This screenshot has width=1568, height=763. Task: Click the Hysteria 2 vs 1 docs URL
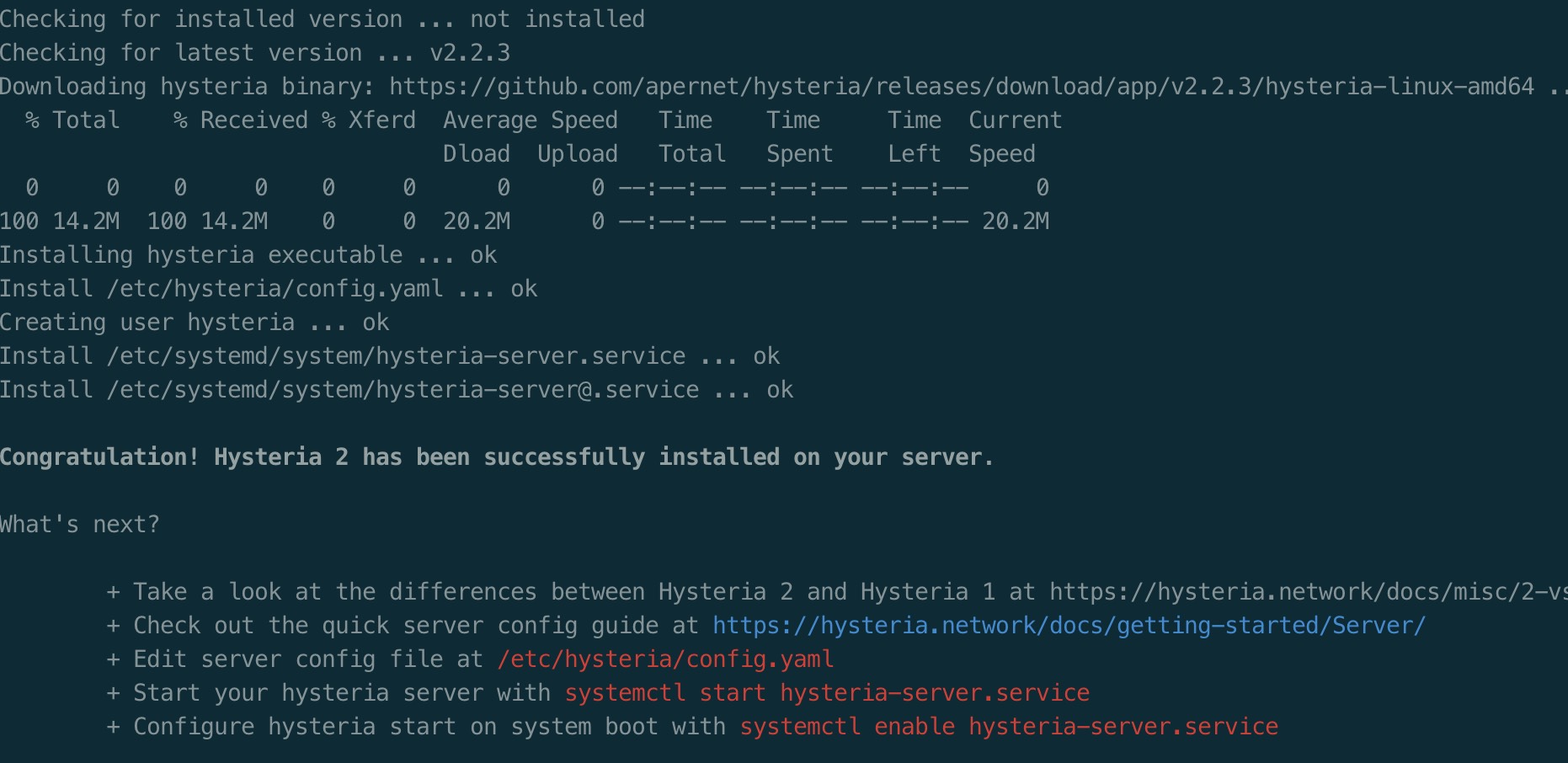[x=1307, y=592]
